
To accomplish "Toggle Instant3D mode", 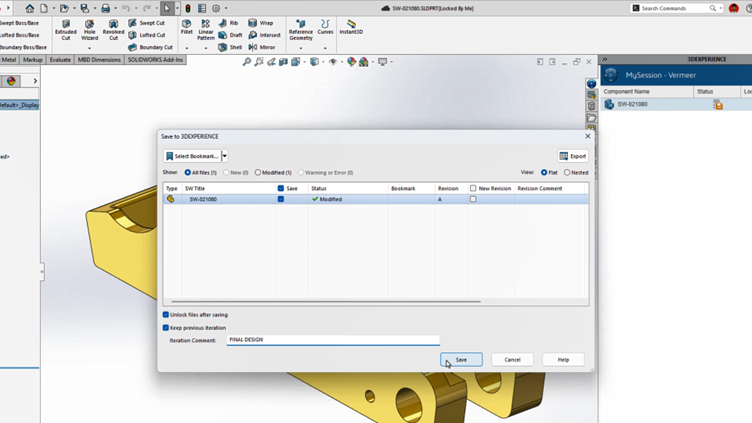I will (351, 27).
